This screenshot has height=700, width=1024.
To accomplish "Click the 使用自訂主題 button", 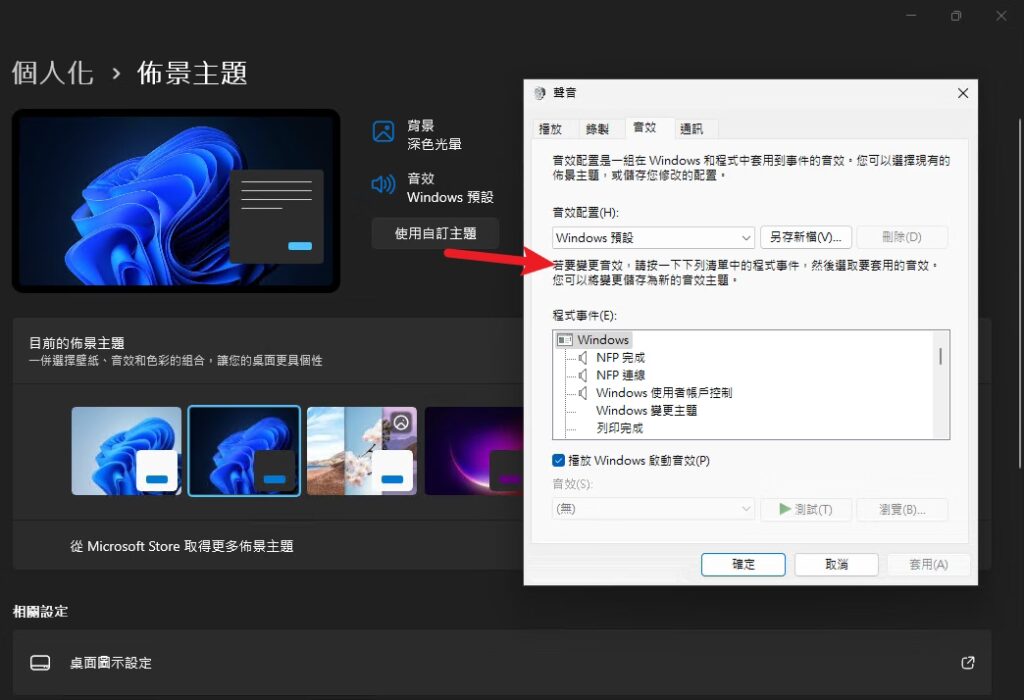I will pos(435,233).
